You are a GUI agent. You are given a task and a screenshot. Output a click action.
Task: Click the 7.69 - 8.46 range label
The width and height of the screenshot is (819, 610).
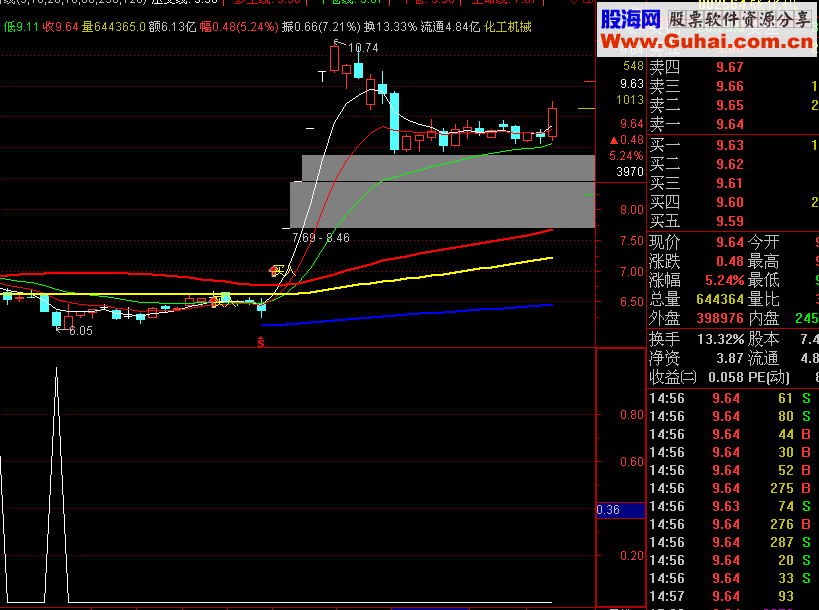[x=321, y=238]
